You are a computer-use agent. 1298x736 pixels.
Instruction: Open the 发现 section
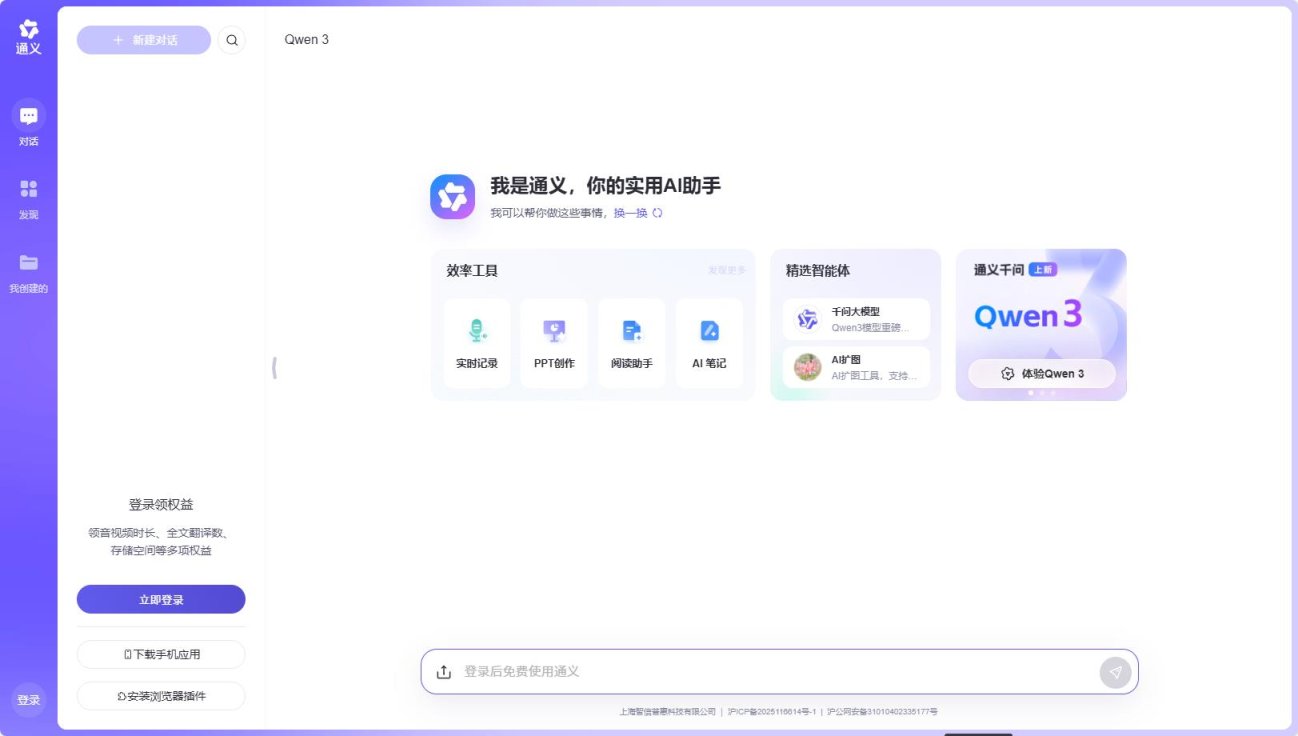(28, 196)
